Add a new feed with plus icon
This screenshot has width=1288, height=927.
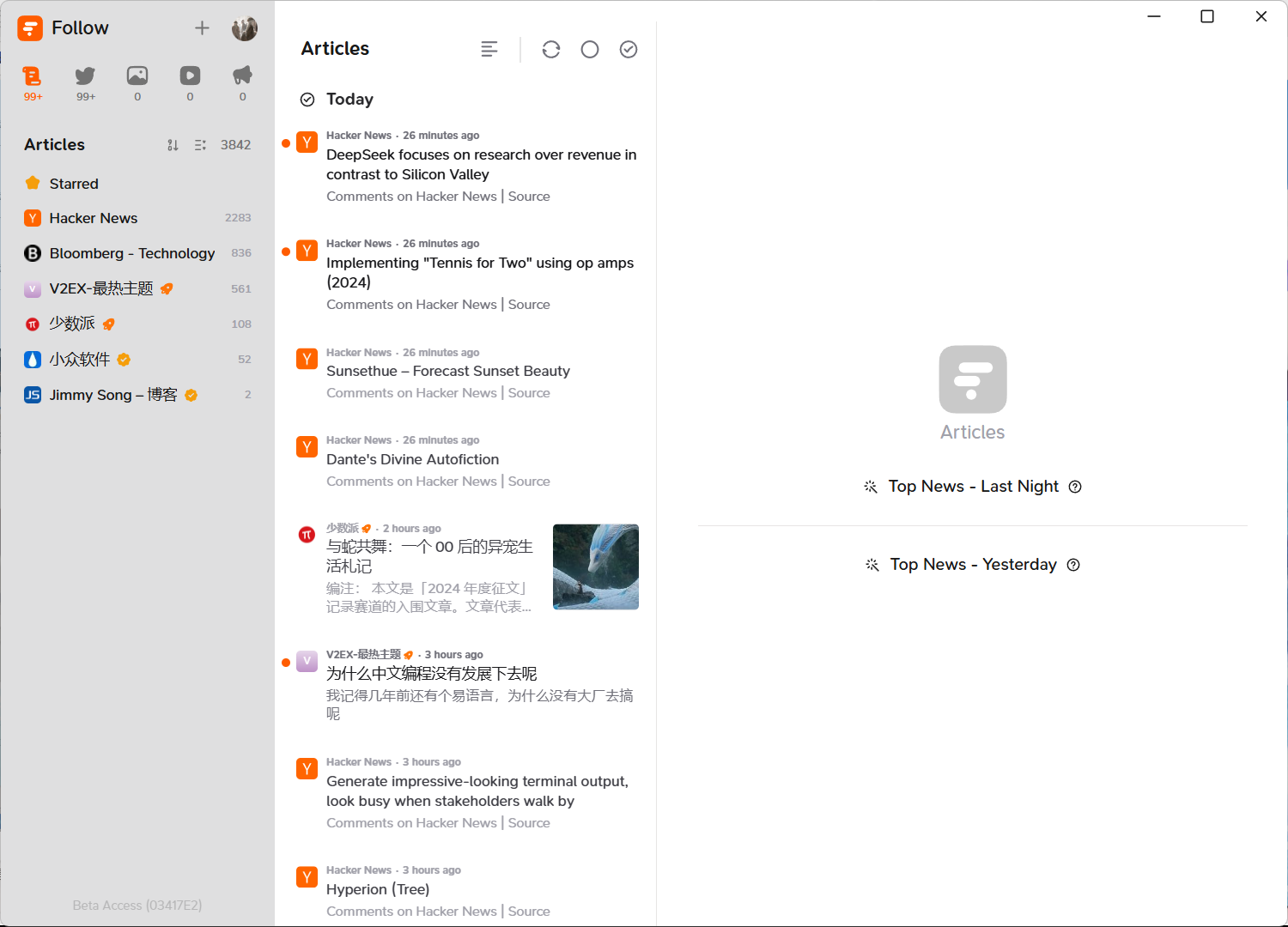[202, 28]
